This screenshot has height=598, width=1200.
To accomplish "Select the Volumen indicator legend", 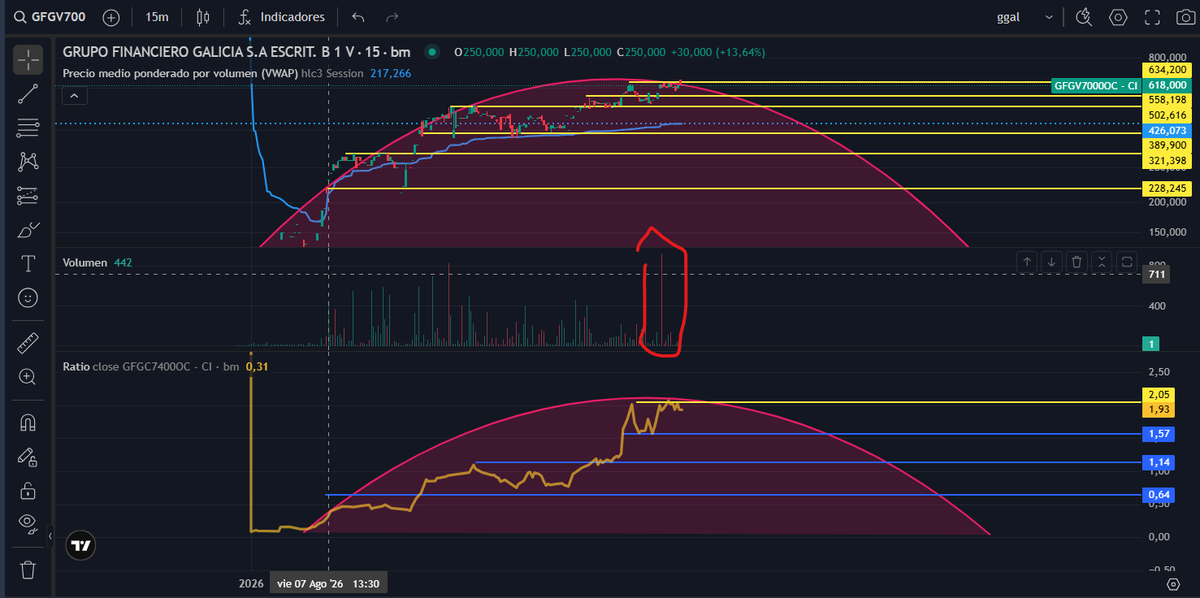I will click(x=99, y=262).
